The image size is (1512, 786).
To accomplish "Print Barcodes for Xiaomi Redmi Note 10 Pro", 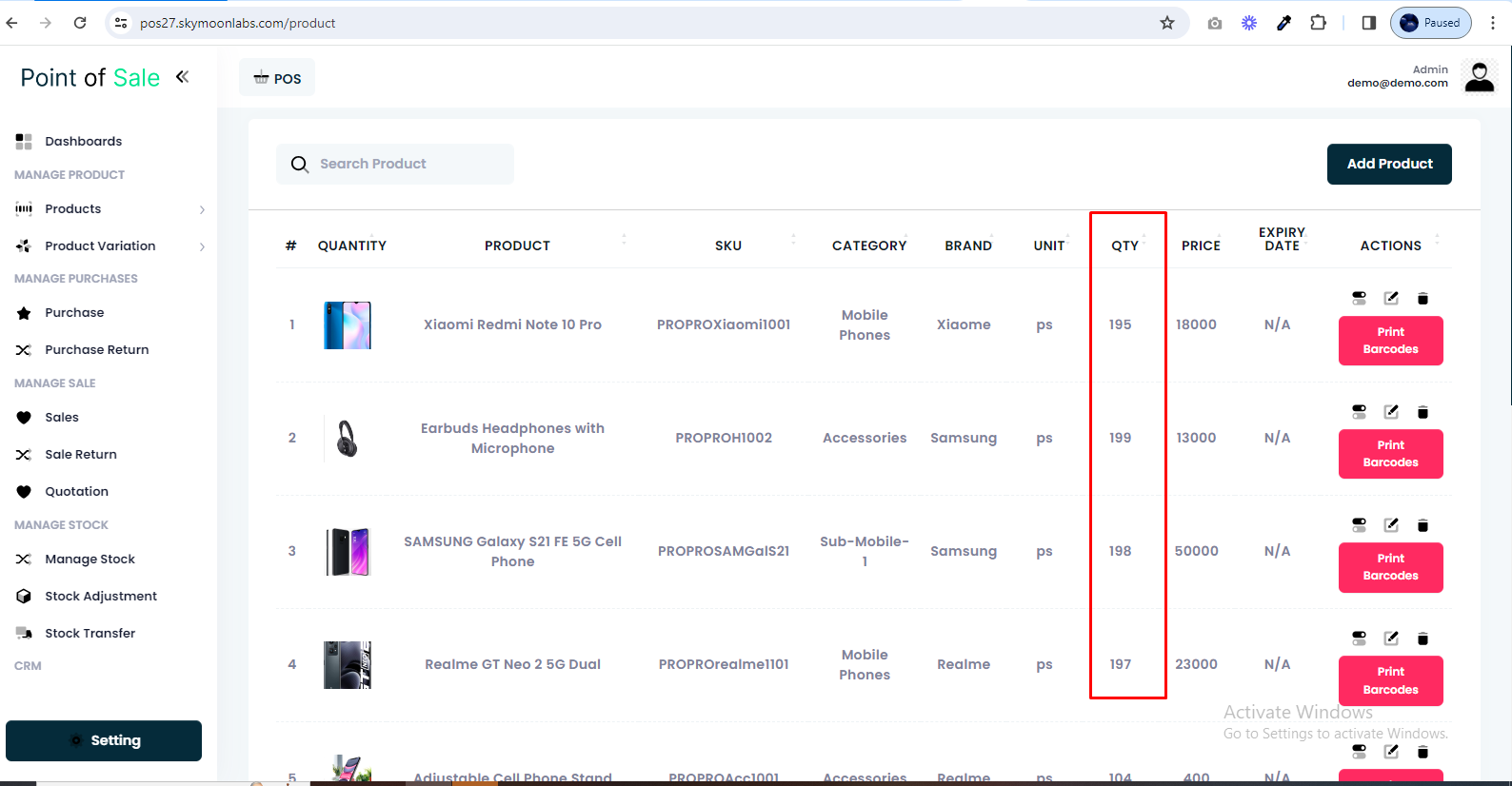I will [1391, 341].
